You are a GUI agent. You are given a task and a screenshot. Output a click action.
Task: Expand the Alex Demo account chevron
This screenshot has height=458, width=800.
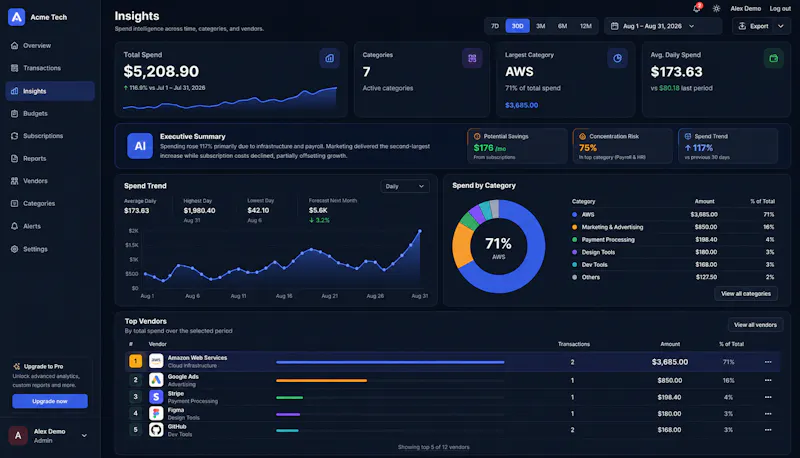84,436
